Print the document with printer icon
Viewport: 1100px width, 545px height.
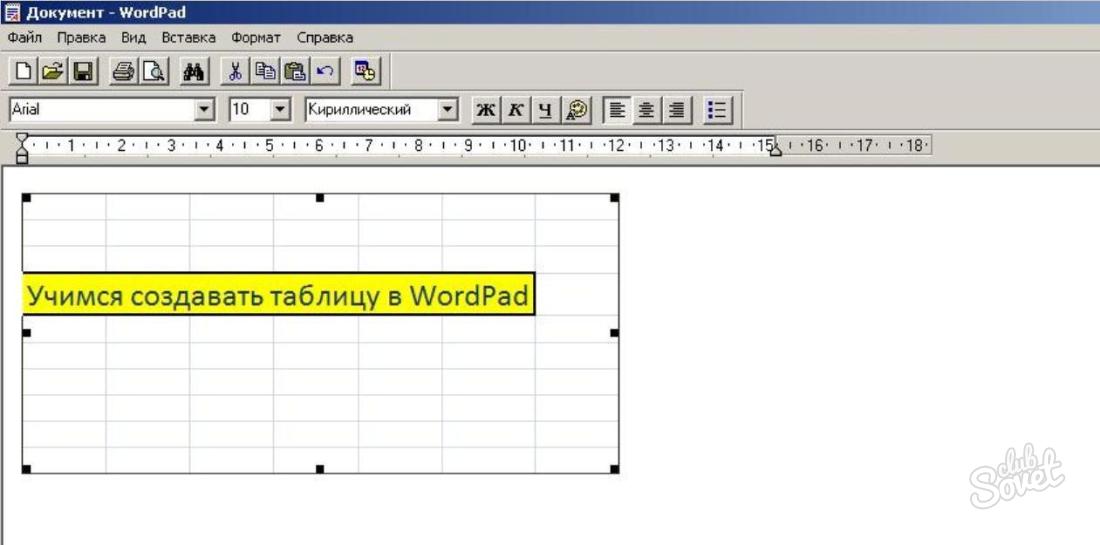(124, 72)
